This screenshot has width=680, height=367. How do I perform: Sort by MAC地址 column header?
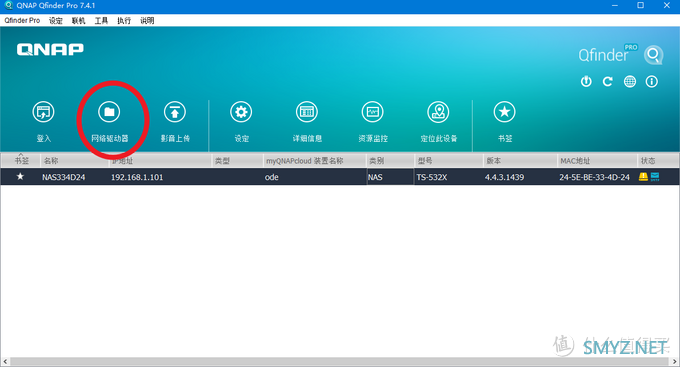597,161
